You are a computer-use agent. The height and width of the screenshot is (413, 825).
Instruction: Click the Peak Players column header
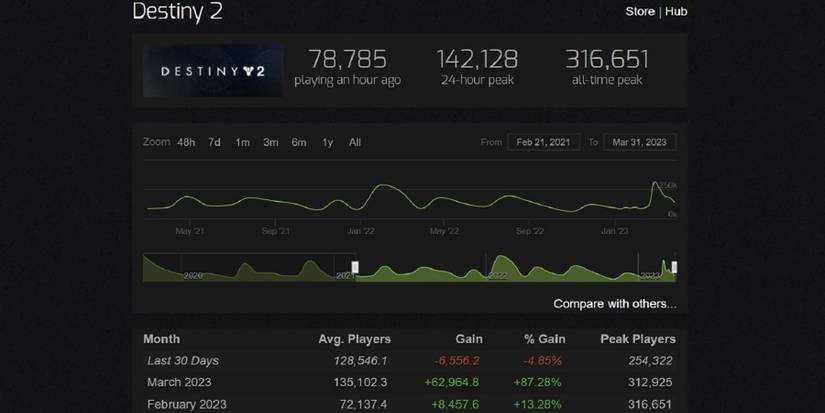click(x=638, y=339)
